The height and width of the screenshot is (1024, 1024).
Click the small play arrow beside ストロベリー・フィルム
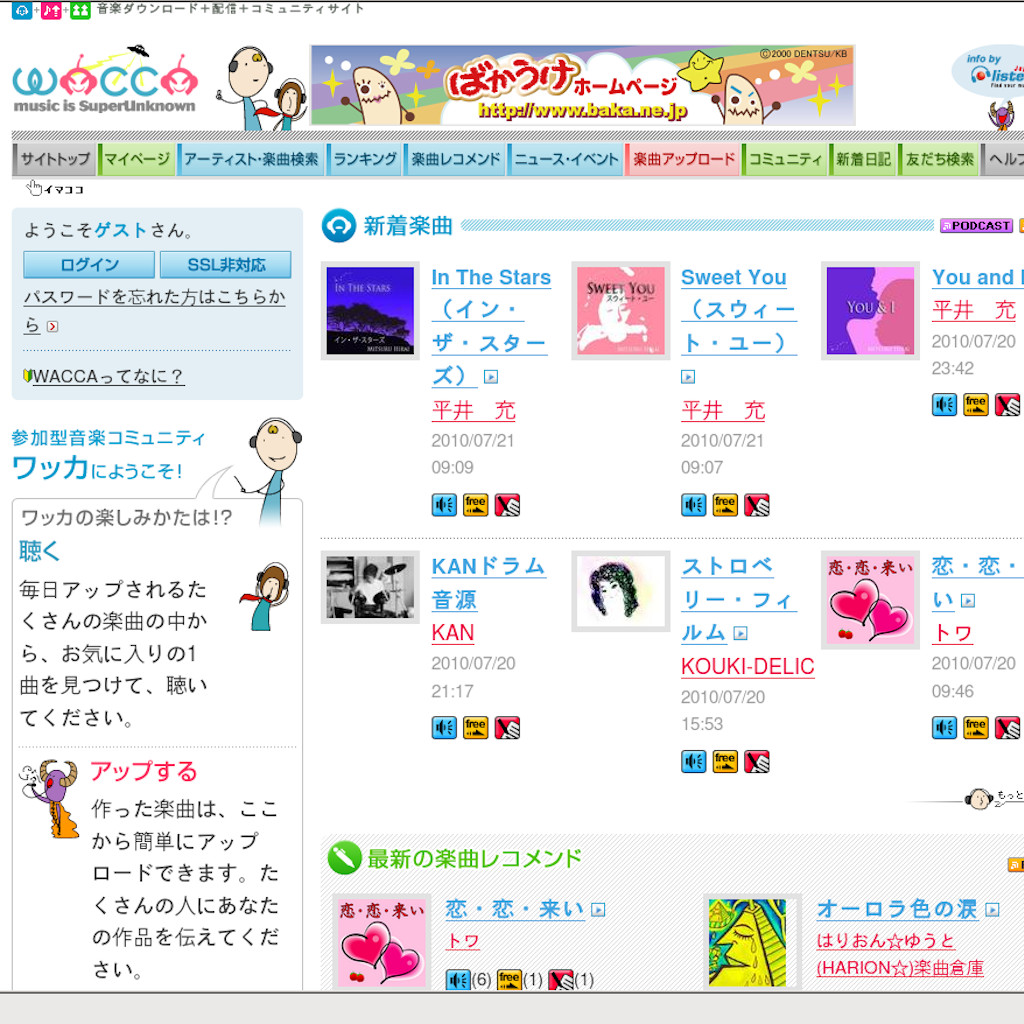[740, 633]
